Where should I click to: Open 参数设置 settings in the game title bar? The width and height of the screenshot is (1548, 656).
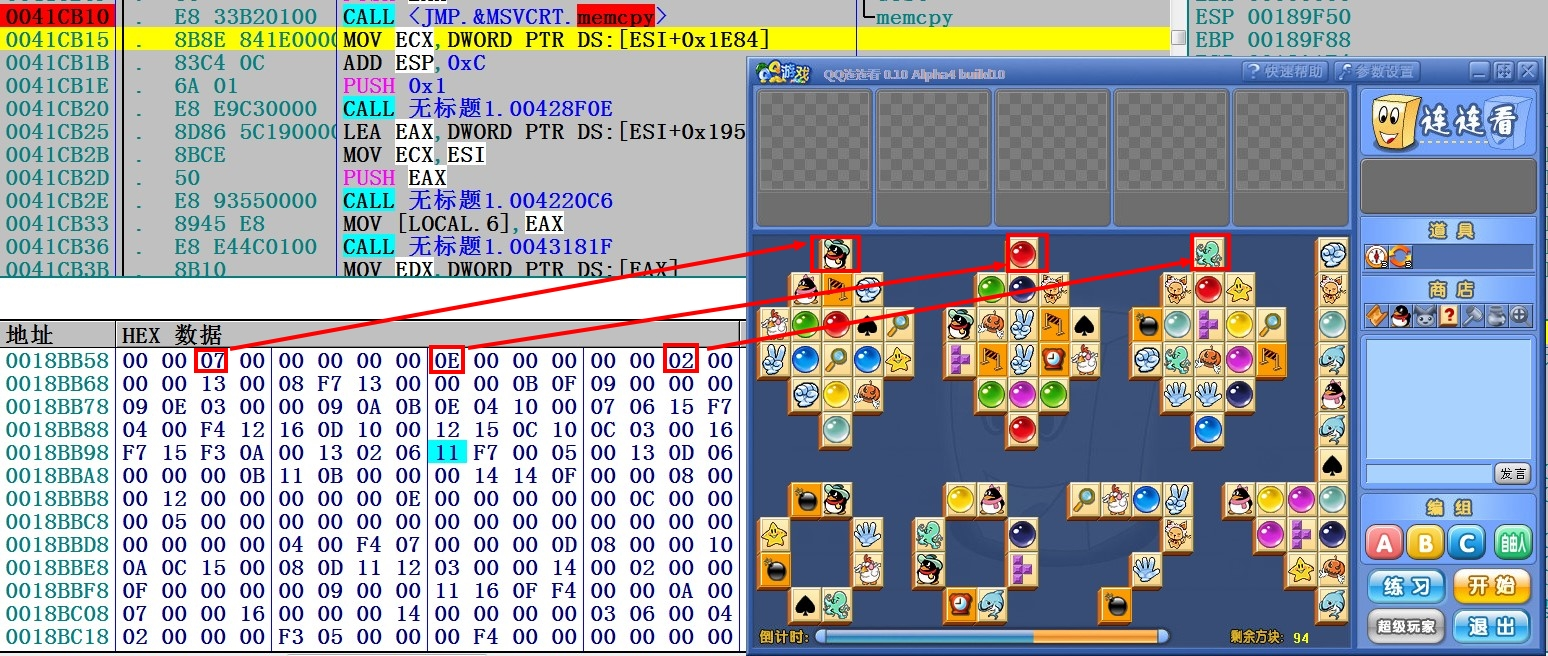[x=1378, y=72]
